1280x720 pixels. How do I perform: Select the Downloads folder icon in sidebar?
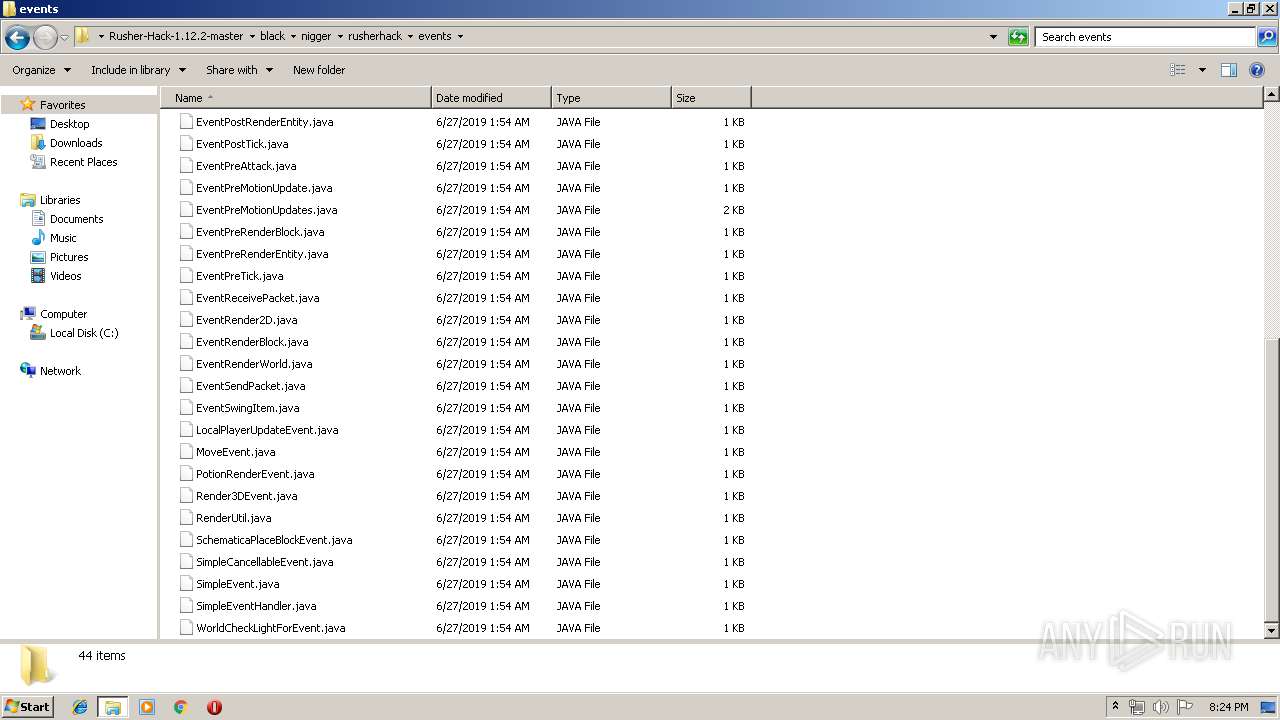(38, 143)
